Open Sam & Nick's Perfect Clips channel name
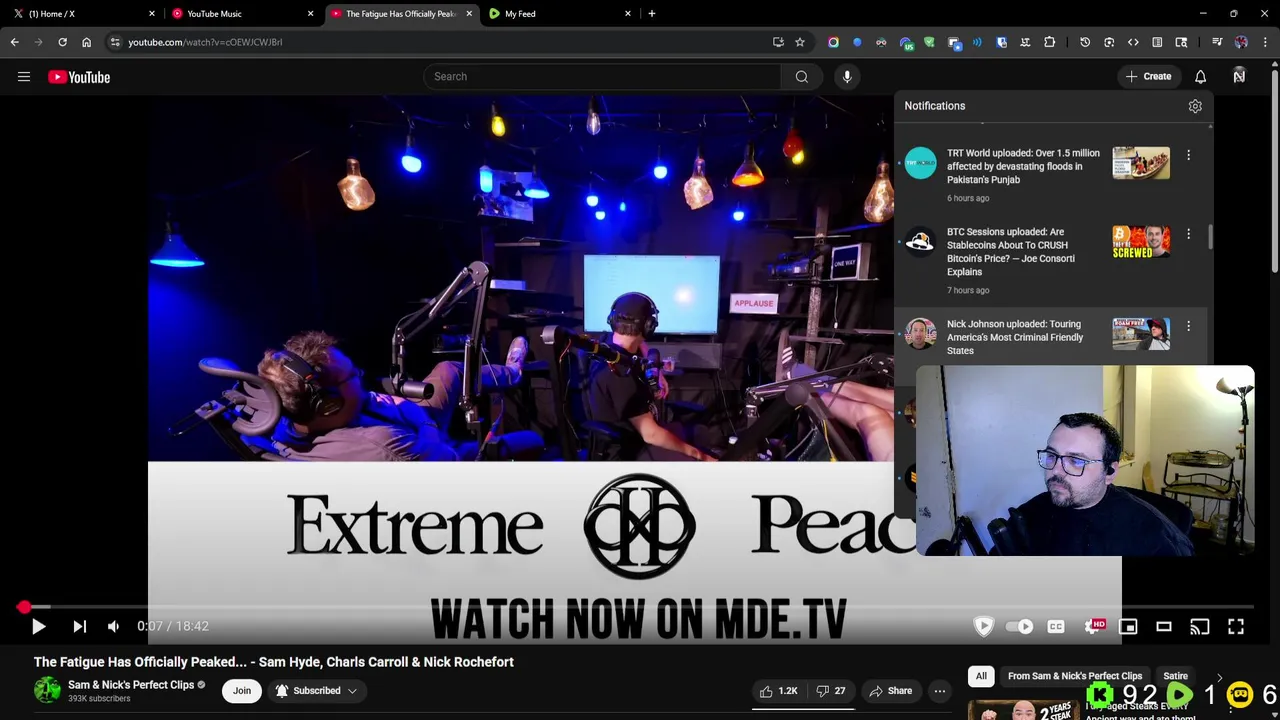 pyautogui.click(x=131, y=685)
